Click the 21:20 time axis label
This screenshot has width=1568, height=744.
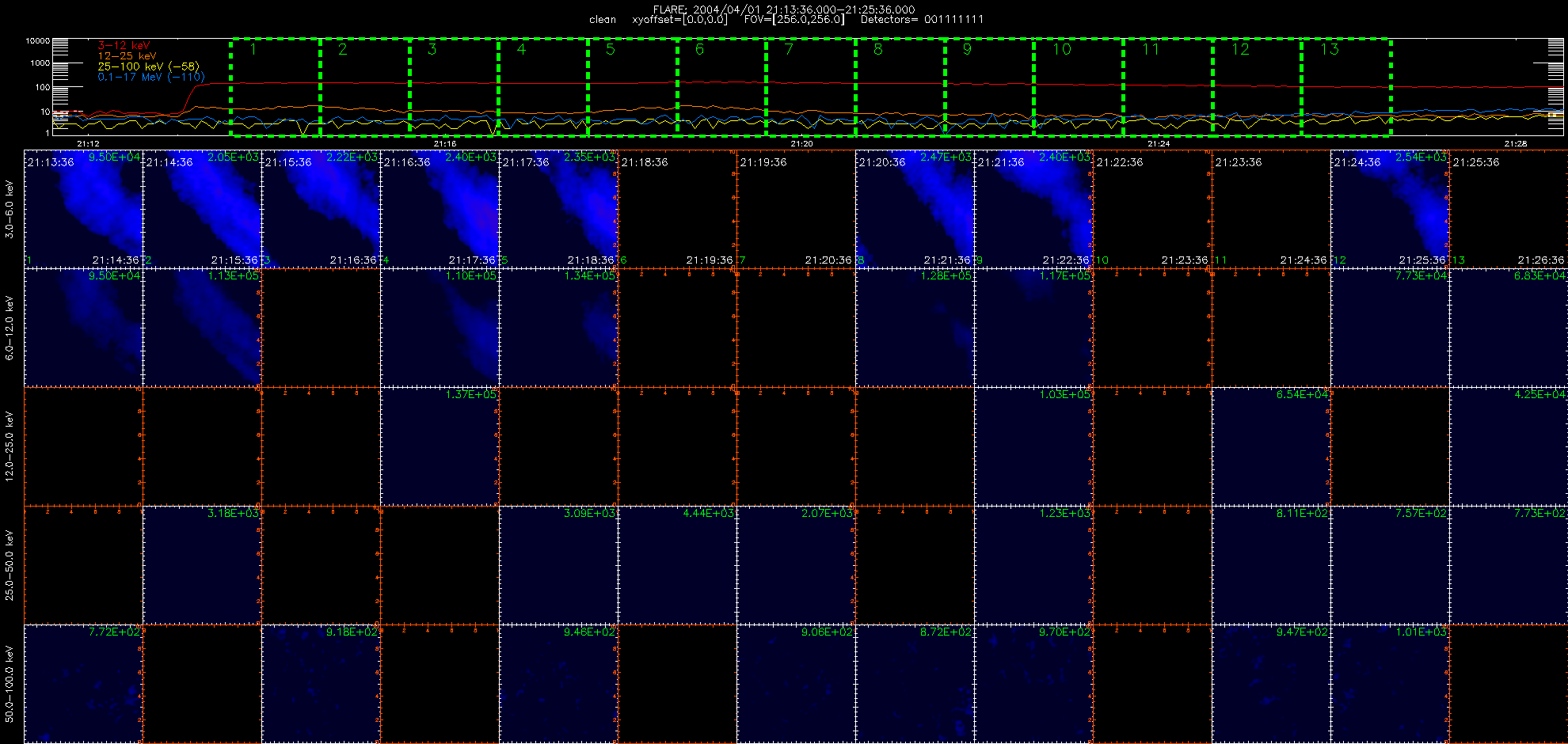802,144
